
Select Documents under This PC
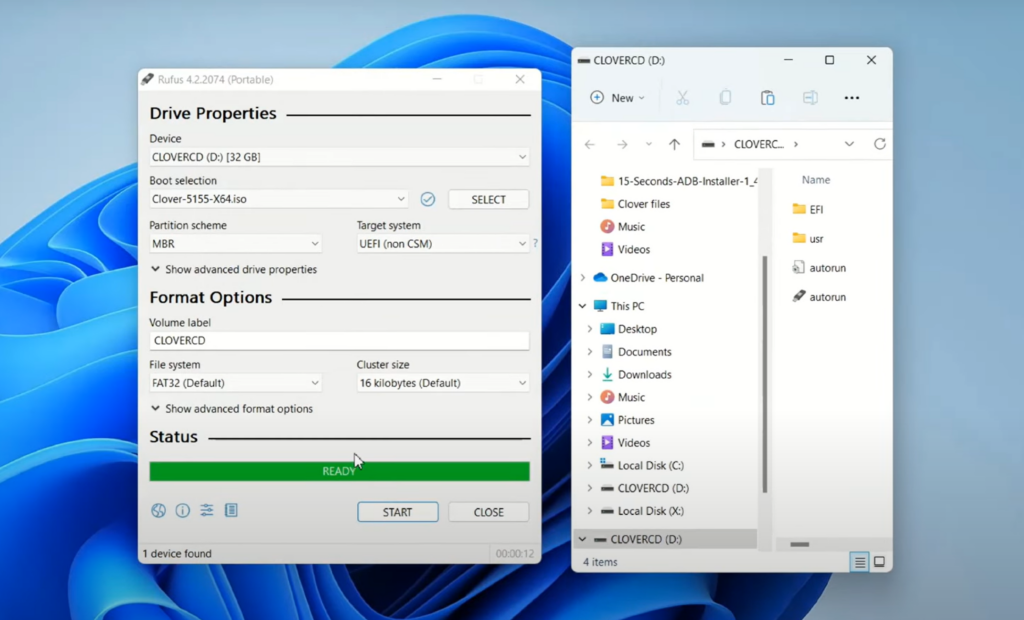(644, 351)
